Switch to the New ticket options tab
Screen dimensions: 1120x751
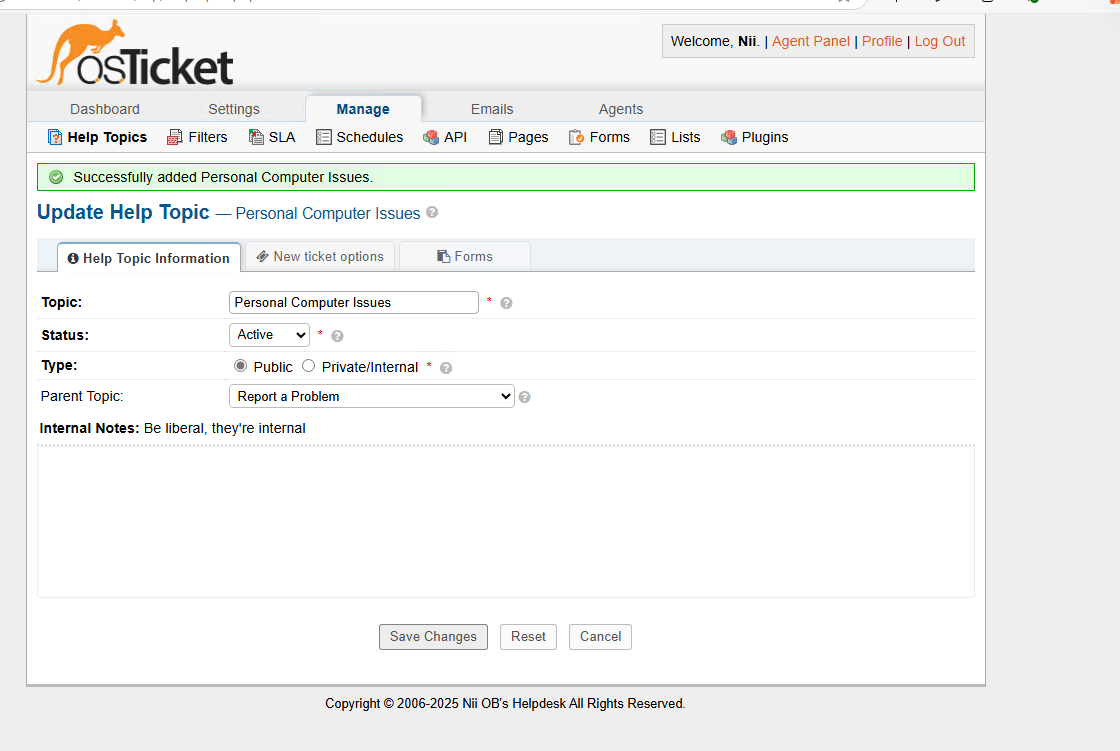click(x=320, y=256)
